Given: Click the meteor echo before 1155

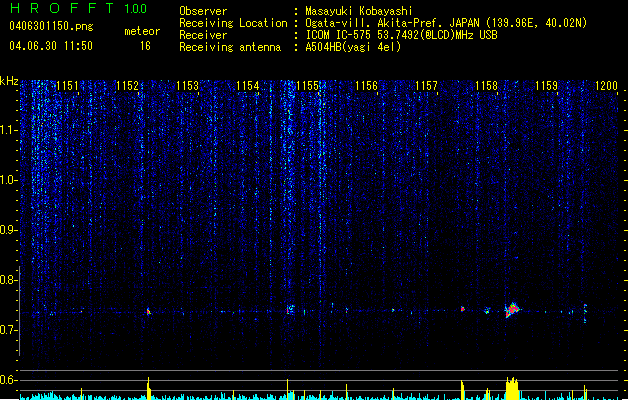Looking at the screenshot, I should [290, 309].
